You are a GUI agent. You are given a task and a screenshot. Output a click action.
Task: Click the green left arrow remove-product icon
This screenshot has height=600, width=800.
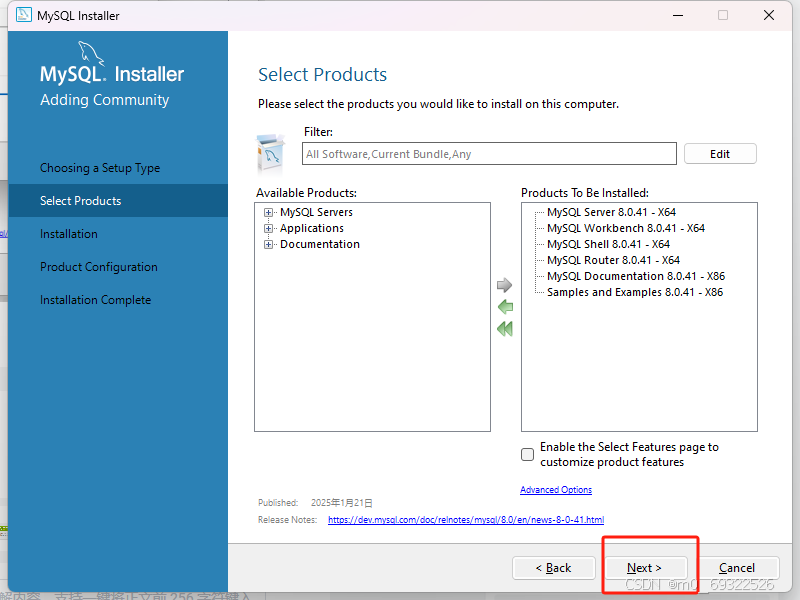pyautogui.click(x=505, y=307)
